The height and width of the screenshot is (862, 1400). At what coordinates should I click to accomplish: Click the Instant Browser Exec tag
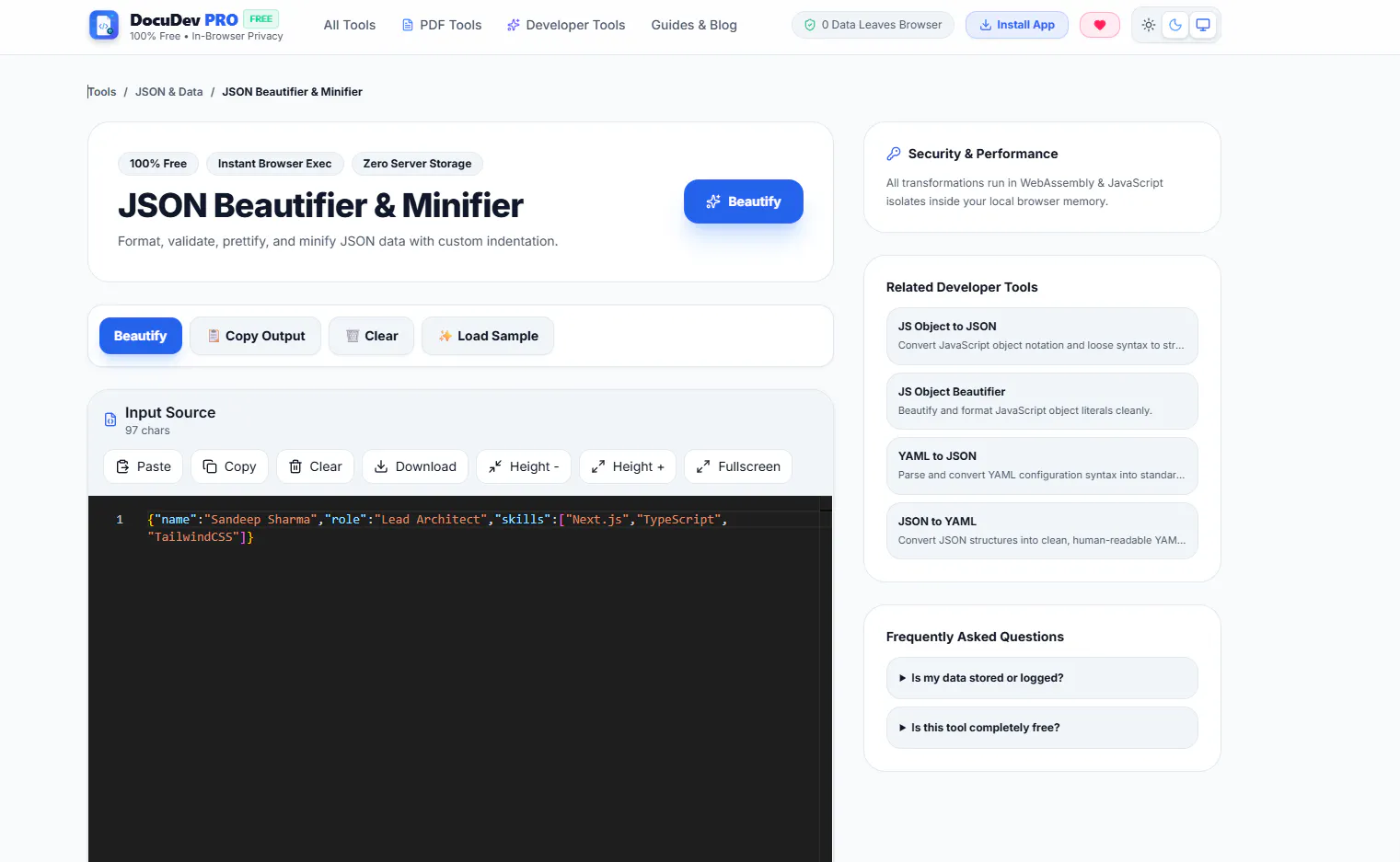point(274,164)
